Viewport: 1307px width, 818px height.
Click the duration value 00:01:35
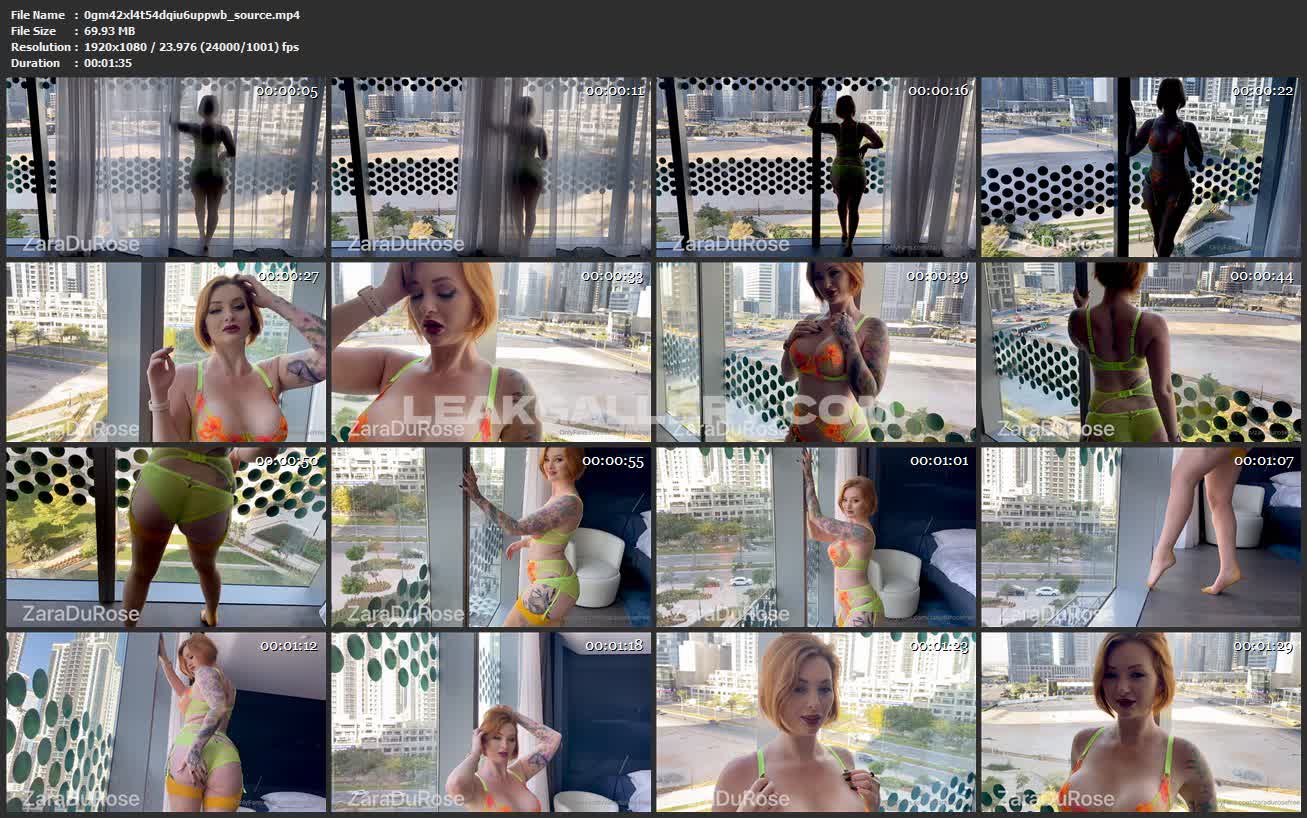[x=108, y=63]
